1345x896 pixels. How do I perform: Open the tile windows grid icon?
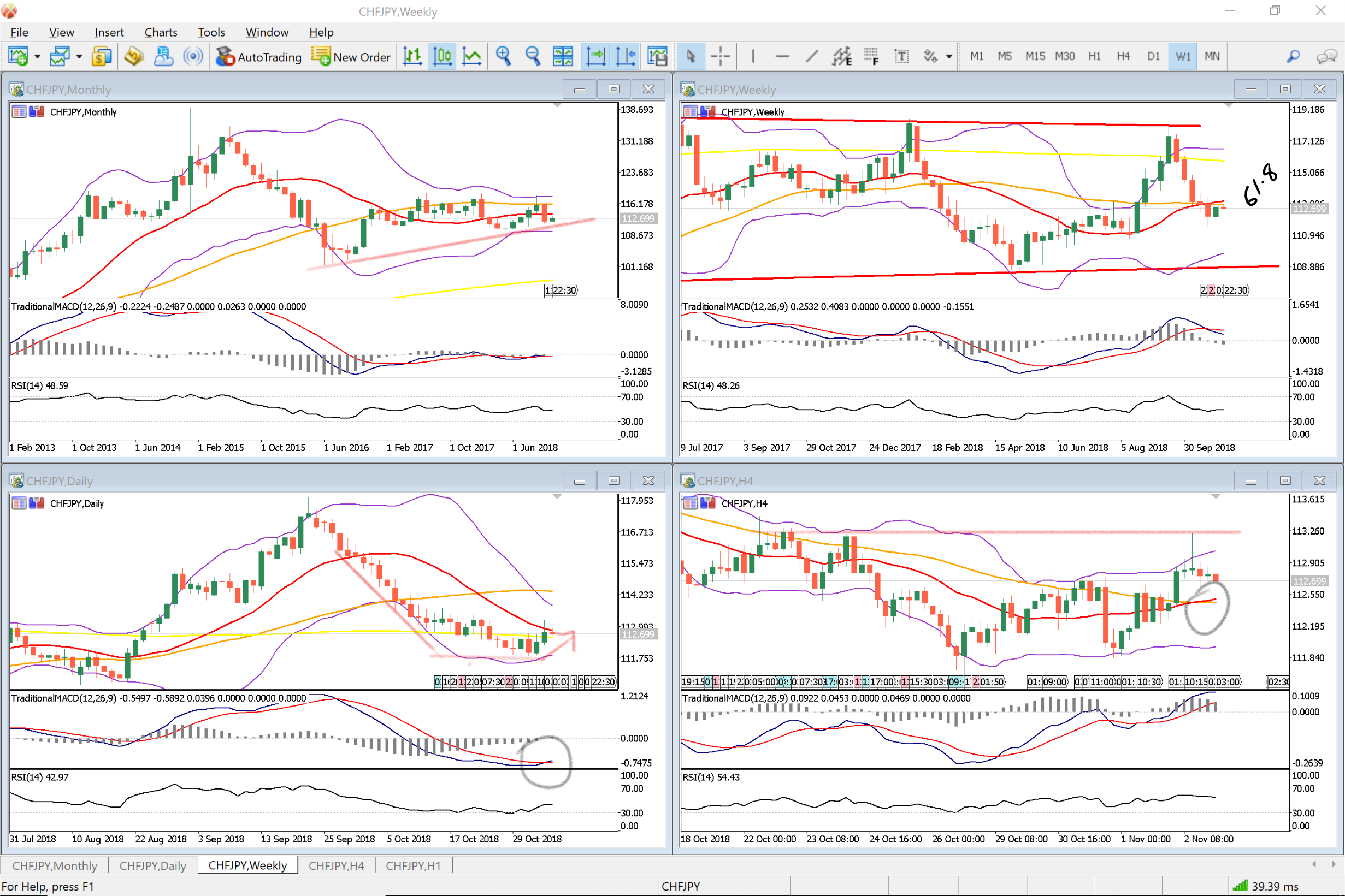pyautogui.click(x=563, y=56)
